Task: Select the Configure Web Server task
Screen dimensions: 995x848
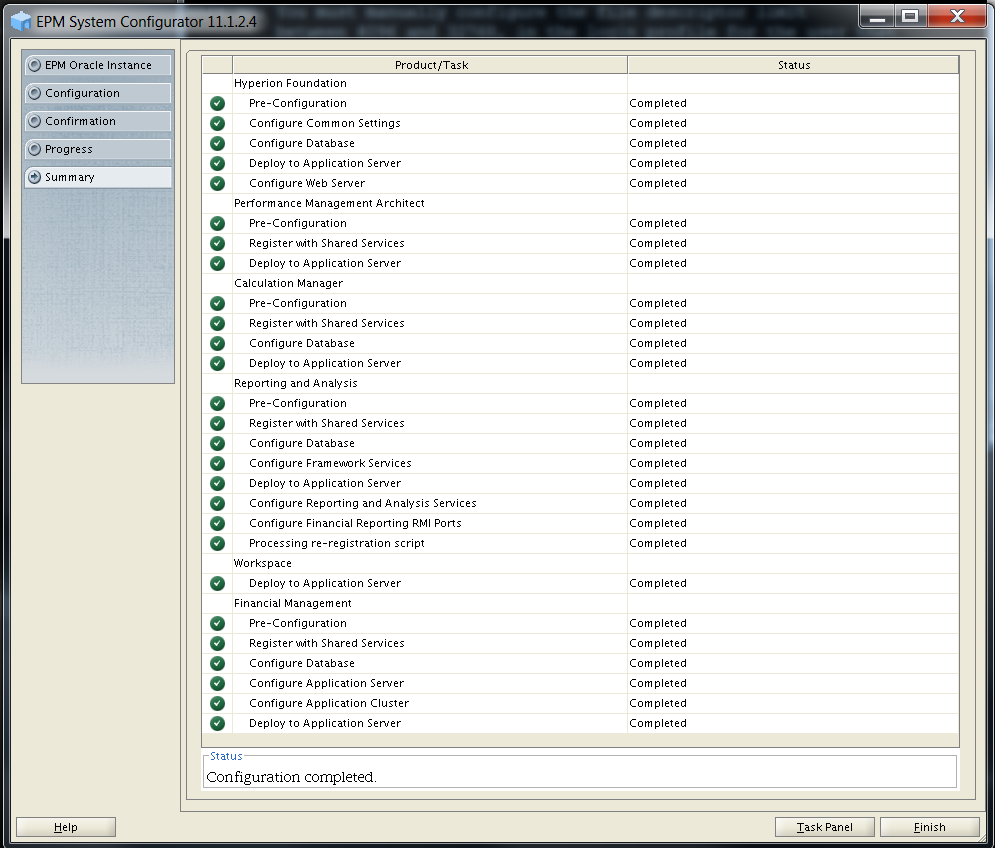Action: coord(306,183)
